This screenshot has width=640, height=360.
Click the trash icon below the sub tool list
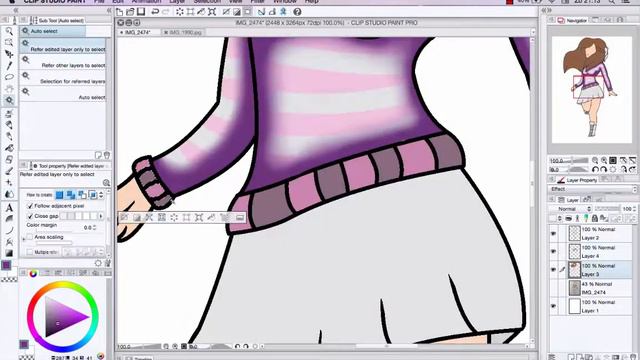(107, 155)
